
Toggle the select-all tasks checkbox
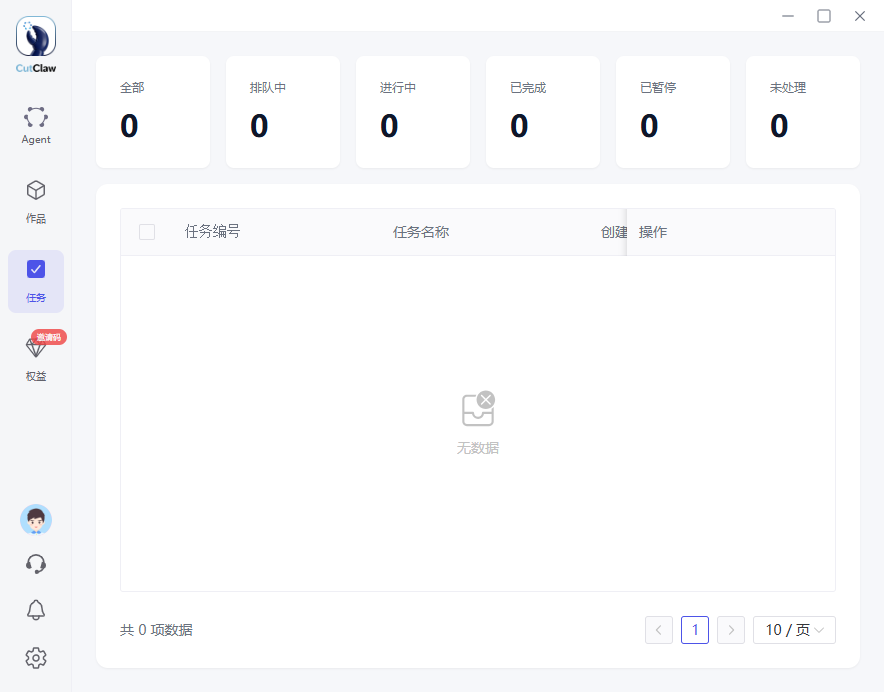coord(147,232)
